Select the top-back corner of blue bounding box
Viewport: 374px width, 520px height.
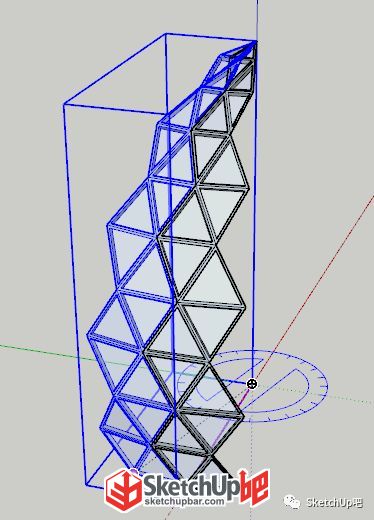pyautogui.click(x=166, y=33)
